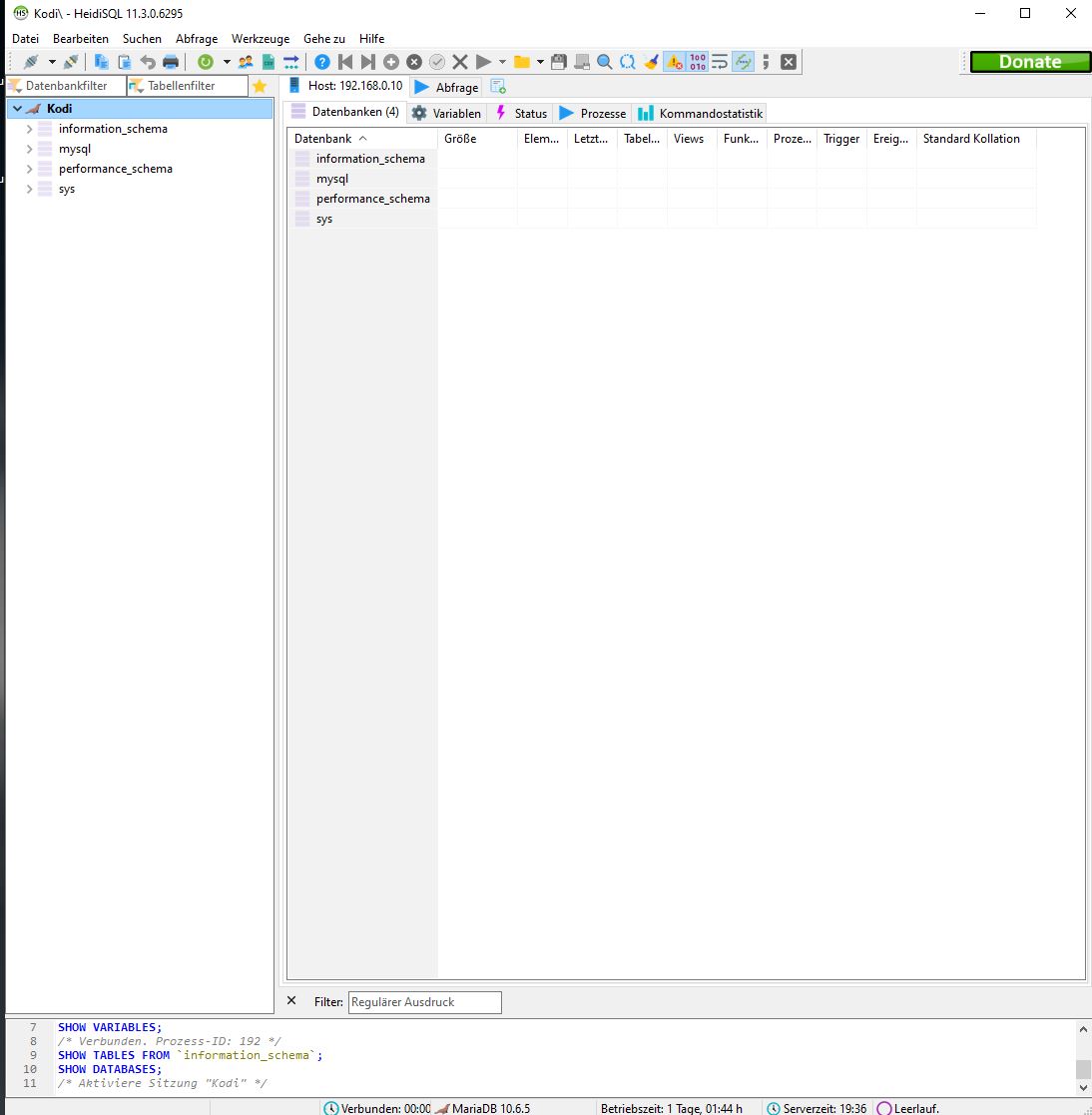The height and width of the screenshot is (1115, 1092).
Task: Toggle the binary 100/010 display icon
Action: pos(698,62)
